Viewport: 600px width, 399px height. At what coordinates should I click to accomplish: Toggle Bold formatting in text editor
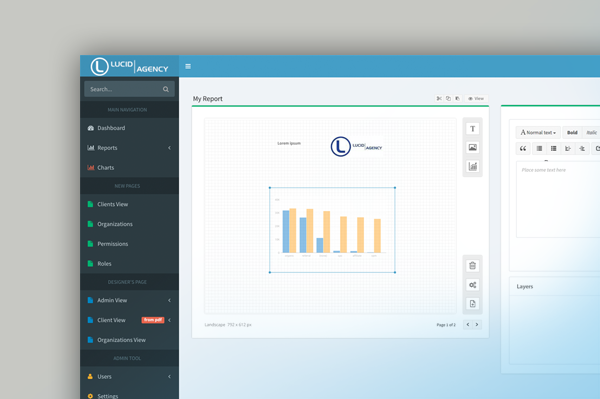[572, 132]
